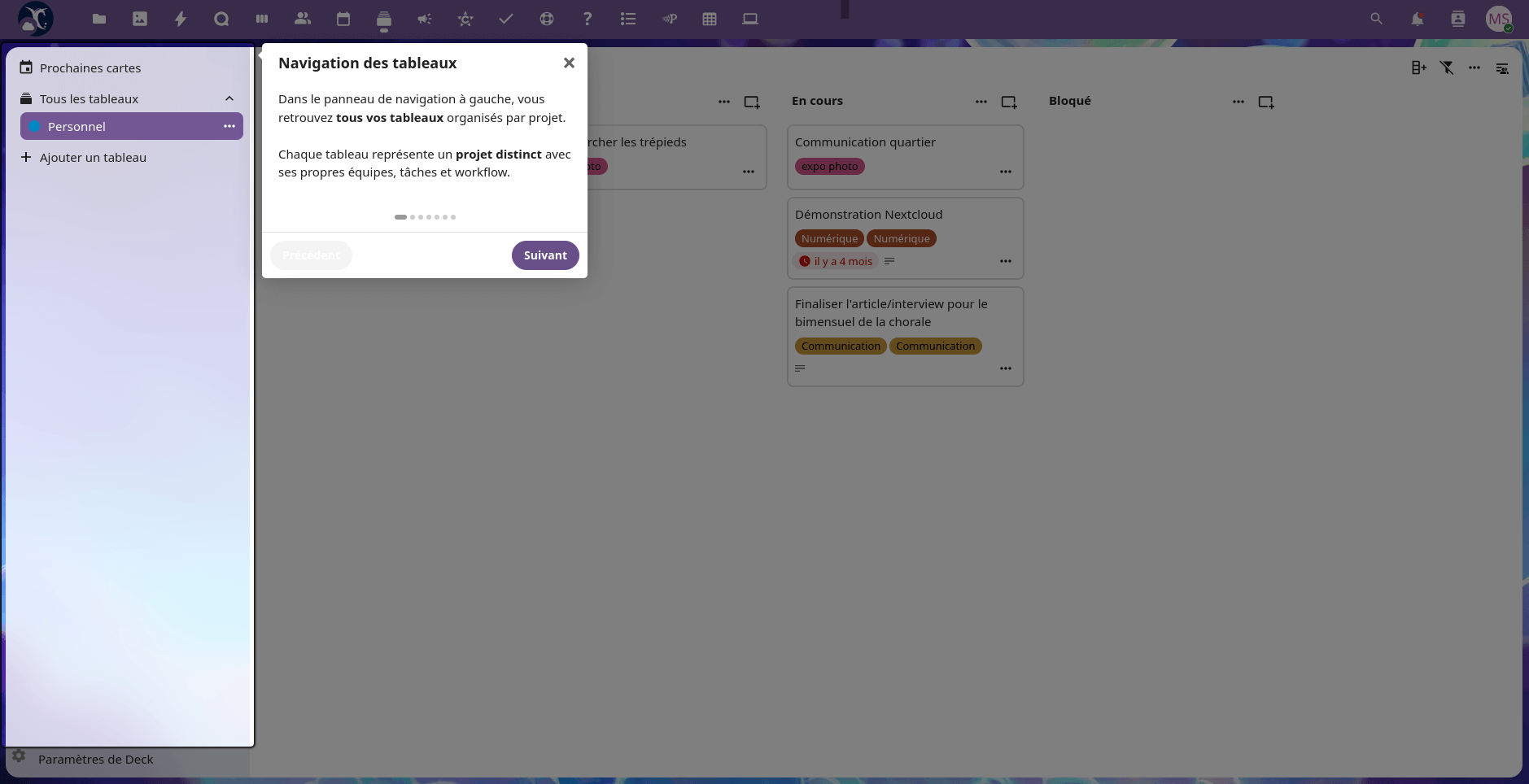Image resolution: width=1529 pixels, height=784 pixels.
Task: Close the Navigation des tableaux popup
Action: (569, 63)
